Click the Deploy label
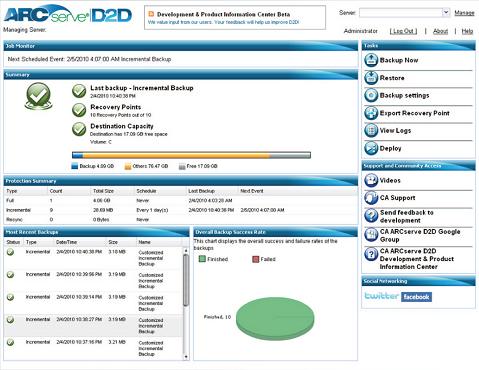This screenshot has height=370, width=479. pos(390,148)
